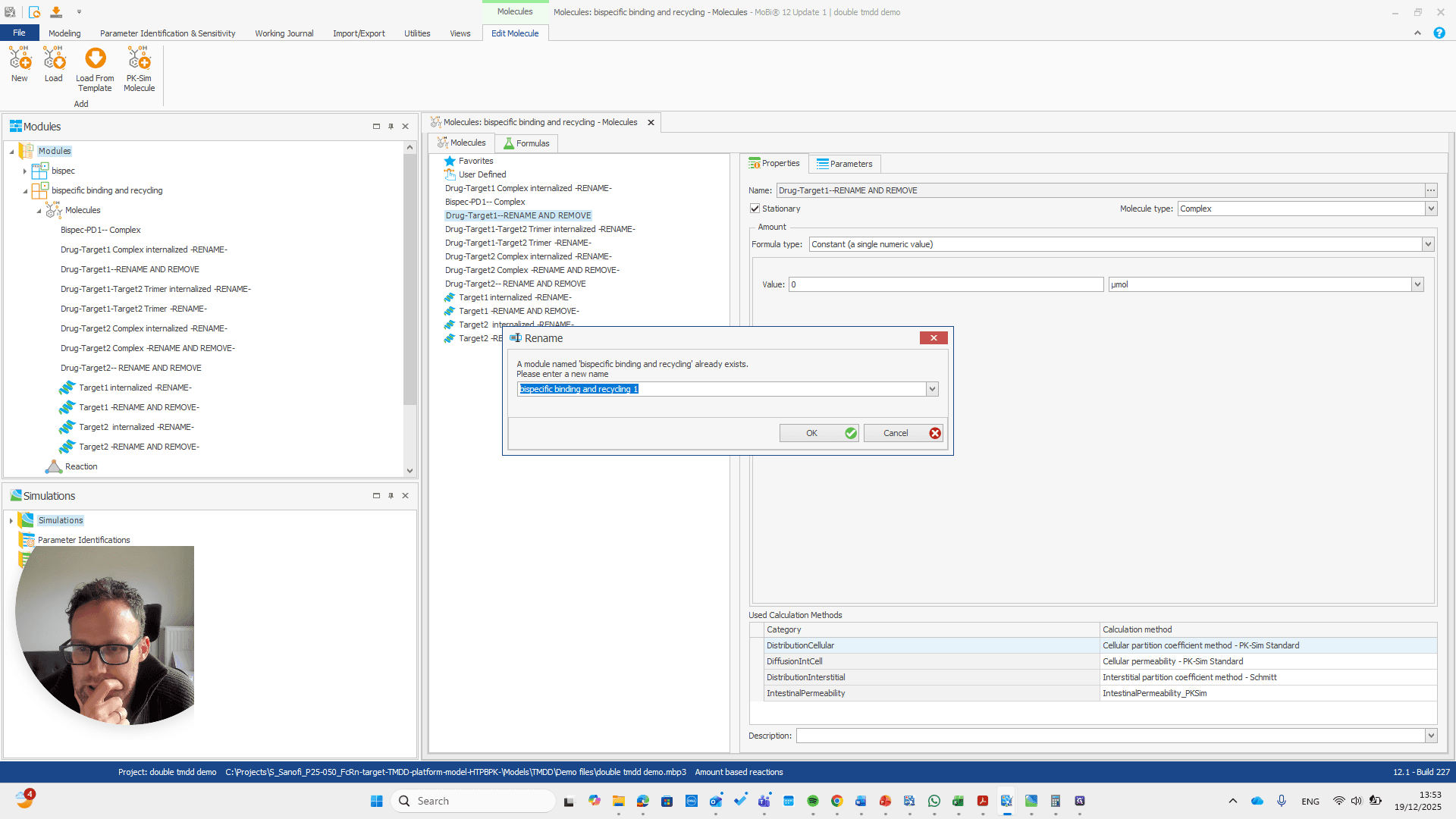The height and width of the screenshot is (819, 1456).
Task: Click the Parameter Identifications icon
Action: coord(27,540)
